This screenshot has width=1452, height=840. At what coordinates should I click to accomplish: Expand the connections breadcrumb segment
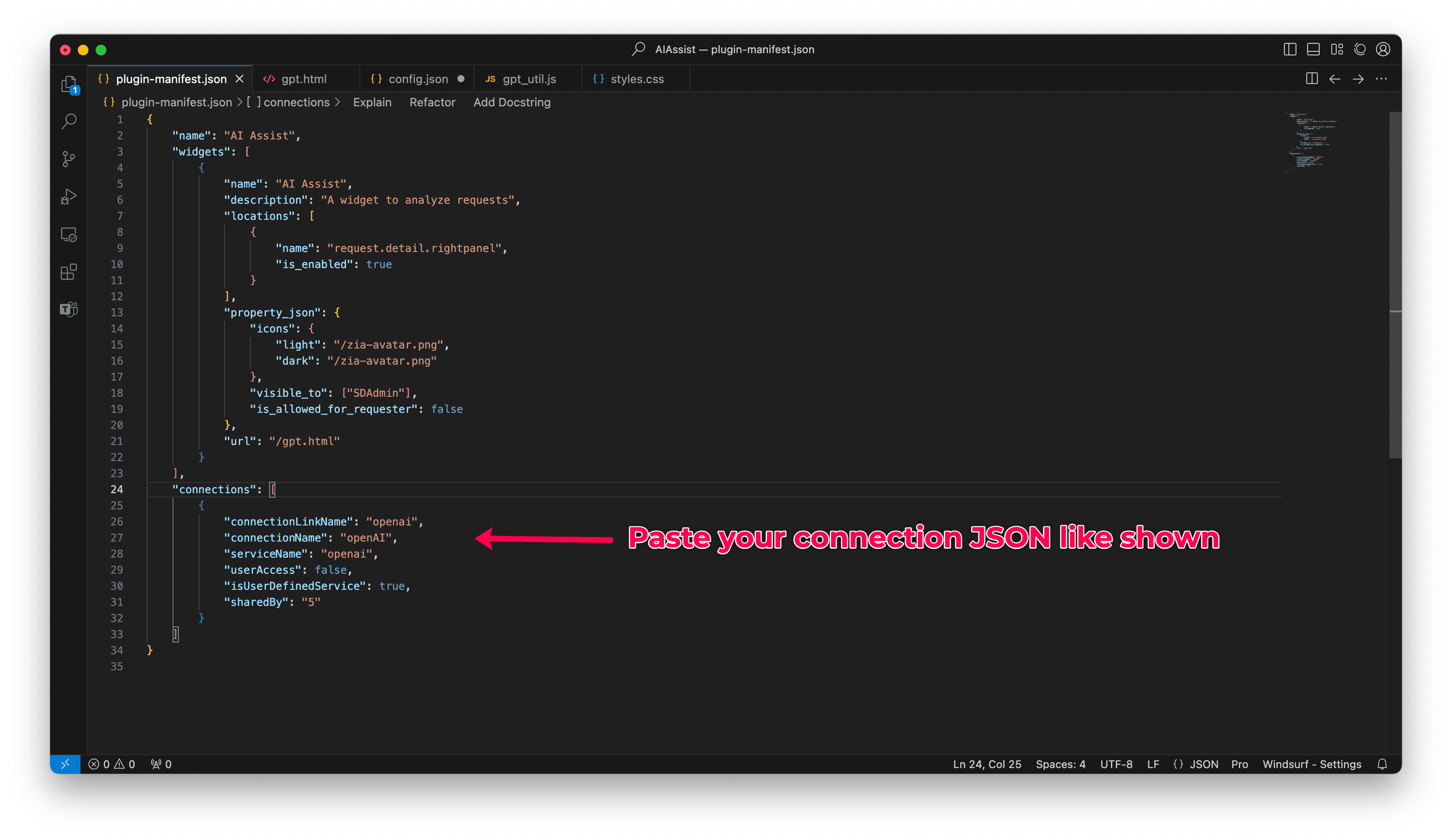point(296,102)
